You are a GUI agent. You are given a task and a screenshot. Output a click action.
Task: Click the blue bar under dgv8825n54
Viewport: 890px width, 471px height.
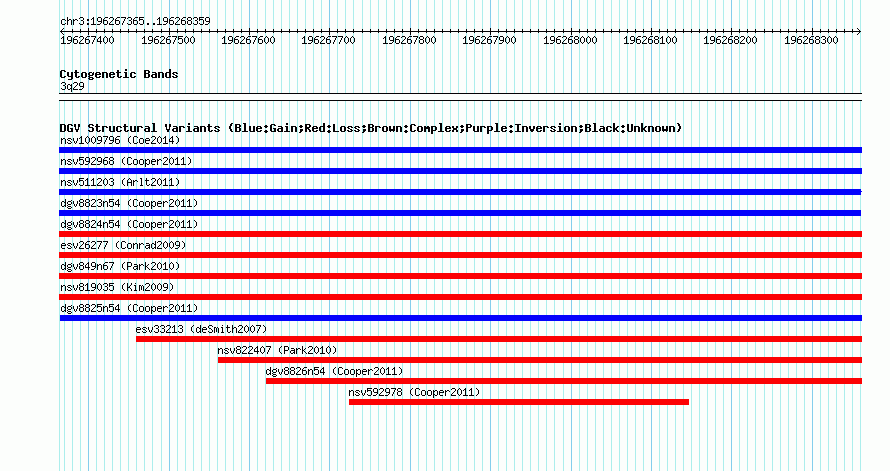point(460,318)
